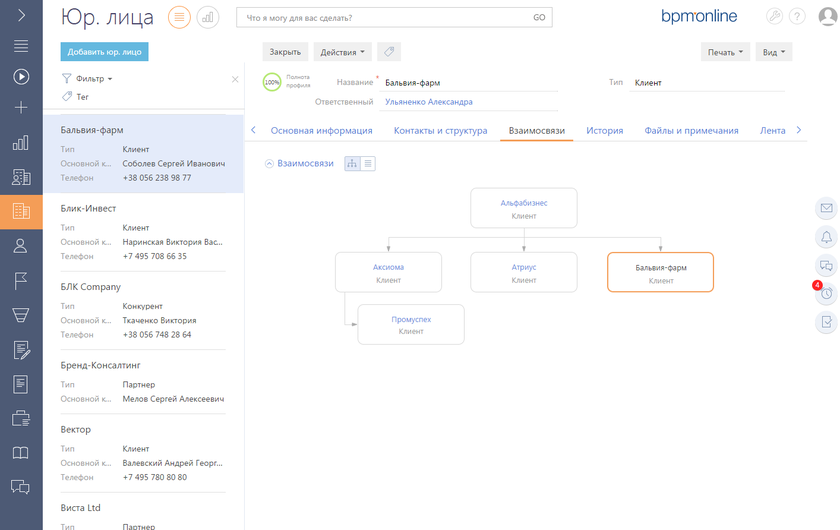This screenshot has width=840, height=530.
Task: Click the Добавить юр. лицо button
Action: tap(104, 52)
